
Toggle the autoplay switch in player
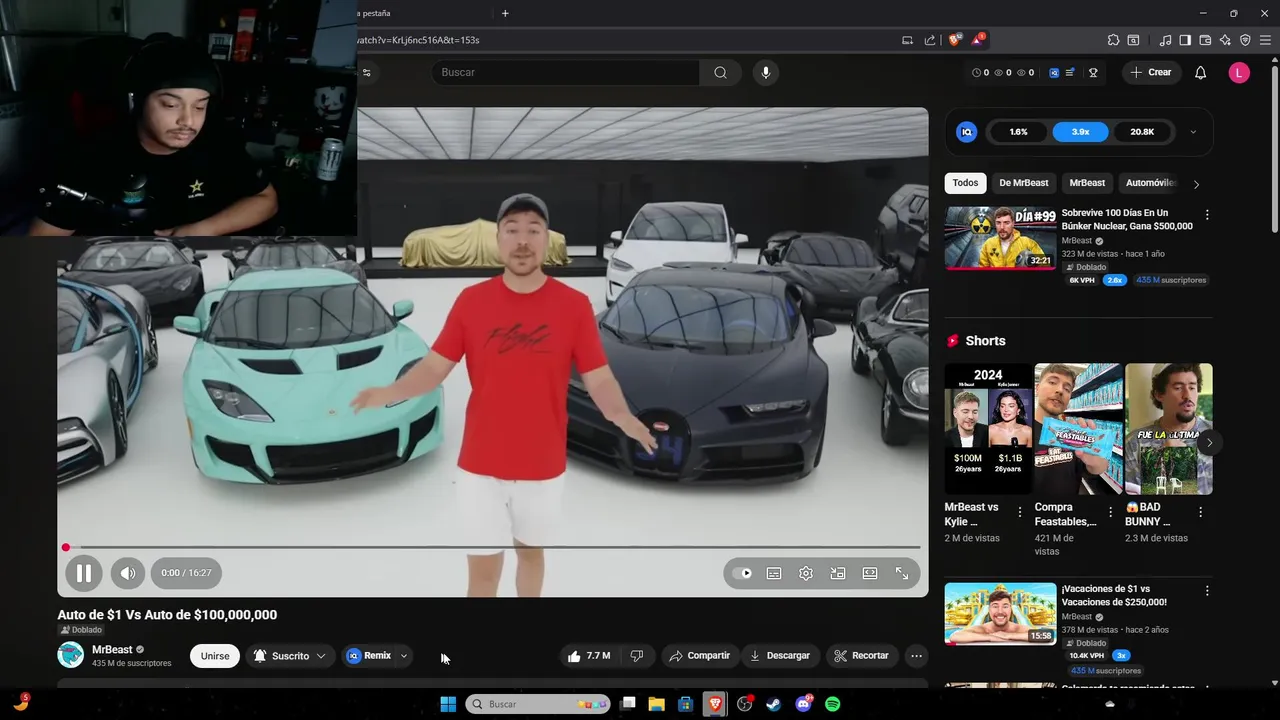(742, 573)
